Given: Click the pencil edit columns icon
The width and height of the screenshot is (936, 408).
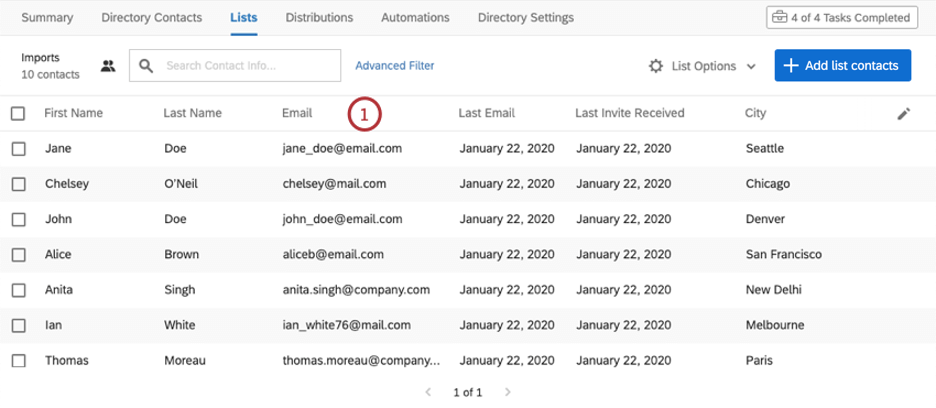Looking at the screenshot, I should tap(904, 114).
